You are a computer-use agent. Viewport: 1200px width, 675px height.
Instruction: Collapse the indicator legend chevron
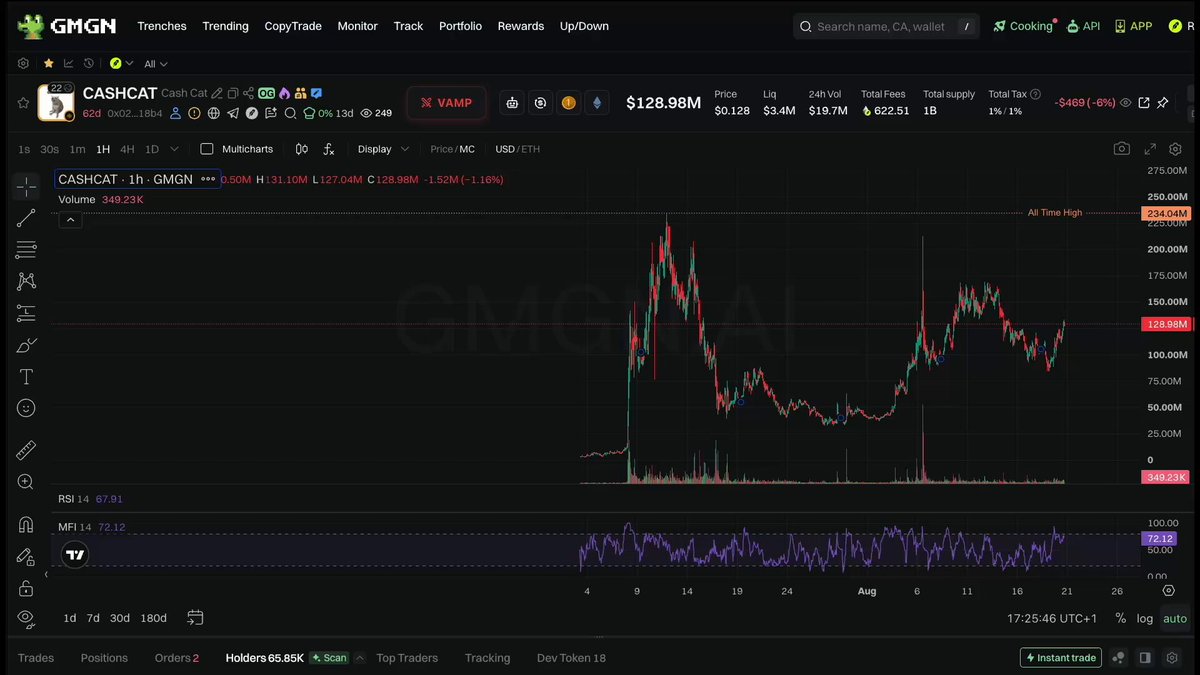pyautogui.click(x=70, y=221)
